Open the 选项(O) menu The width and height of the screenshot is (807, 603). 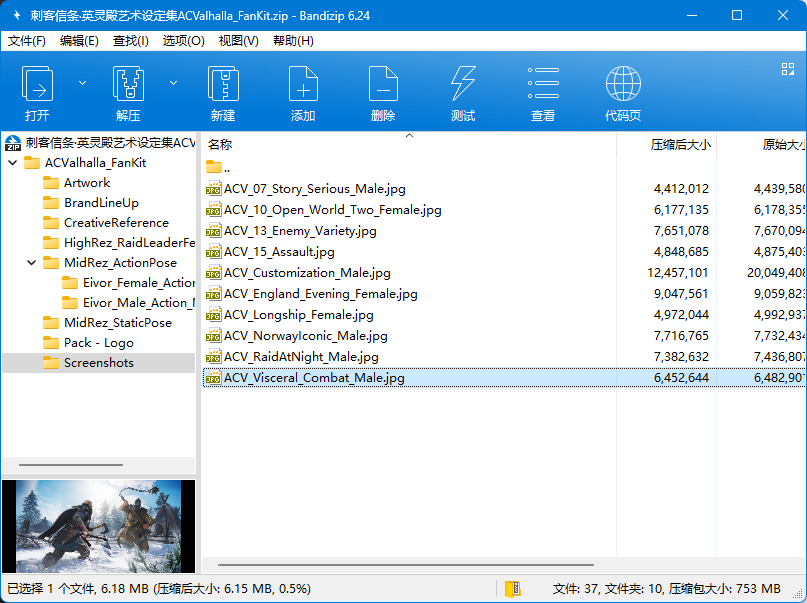(184, 41)
